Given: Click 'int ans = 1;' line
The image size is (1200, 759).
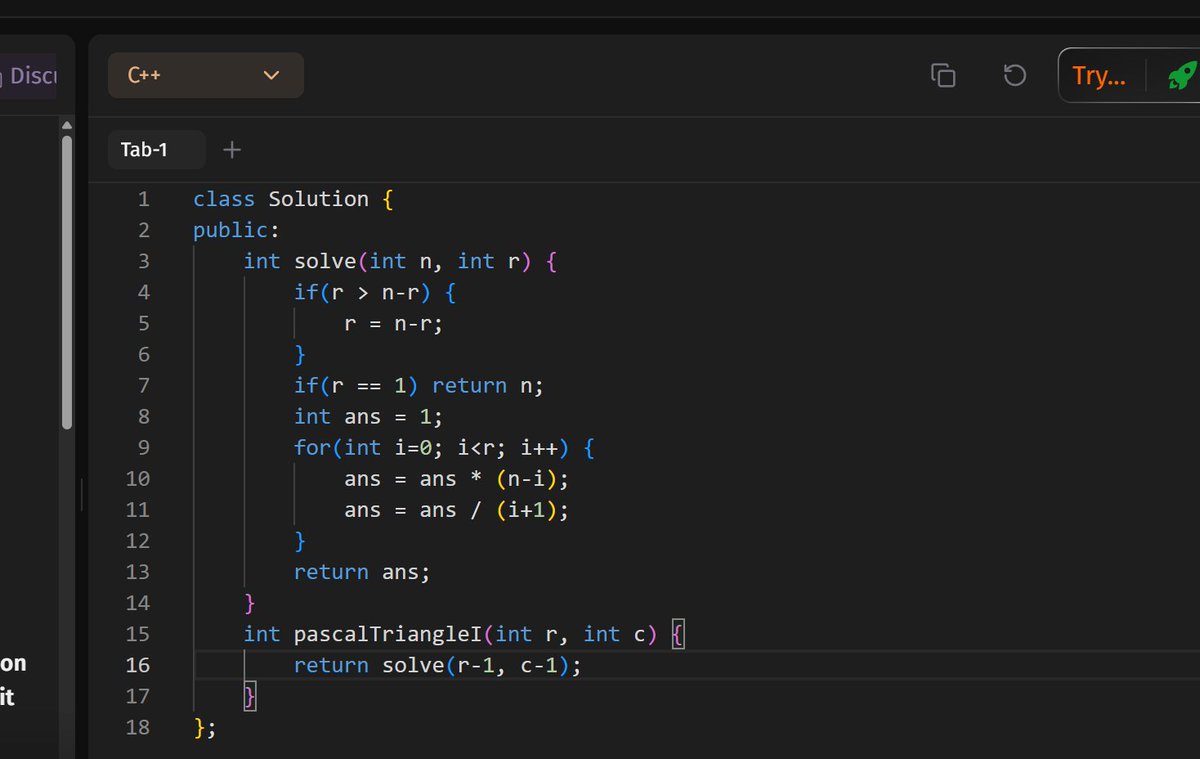Looking at the screenshot, I should tap(368, 416).
